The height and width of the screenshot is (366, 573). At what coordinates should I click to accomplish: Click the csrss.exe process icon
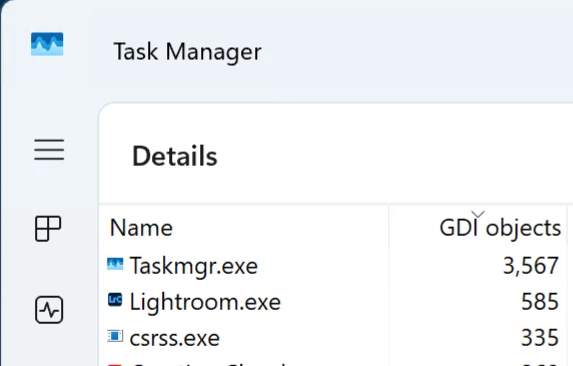coord(115,336)
